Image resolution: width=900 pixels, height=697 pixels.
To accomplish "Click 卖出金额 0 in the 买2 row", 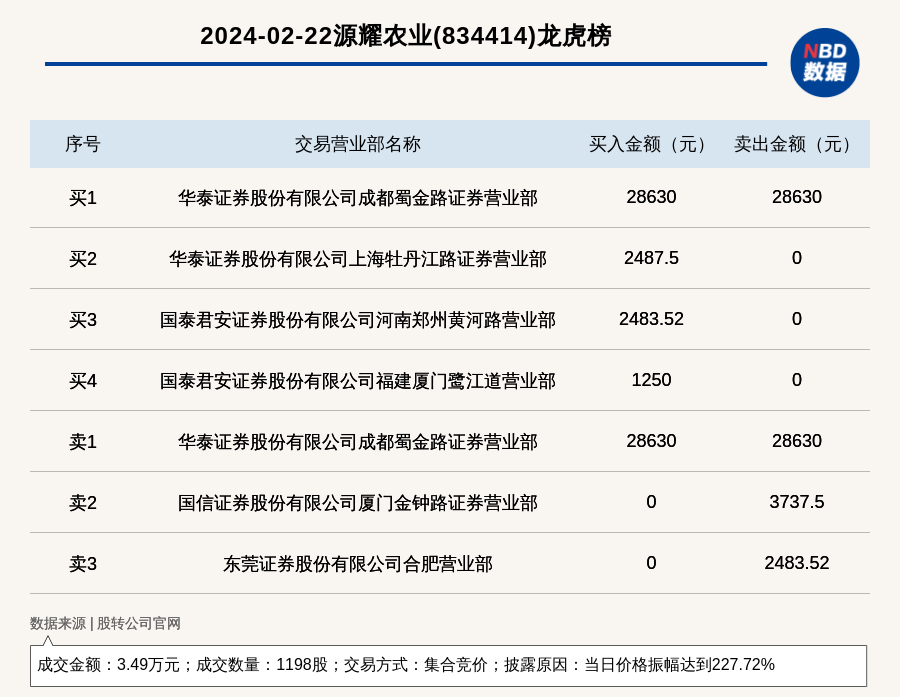I will [x=797, y=258].
